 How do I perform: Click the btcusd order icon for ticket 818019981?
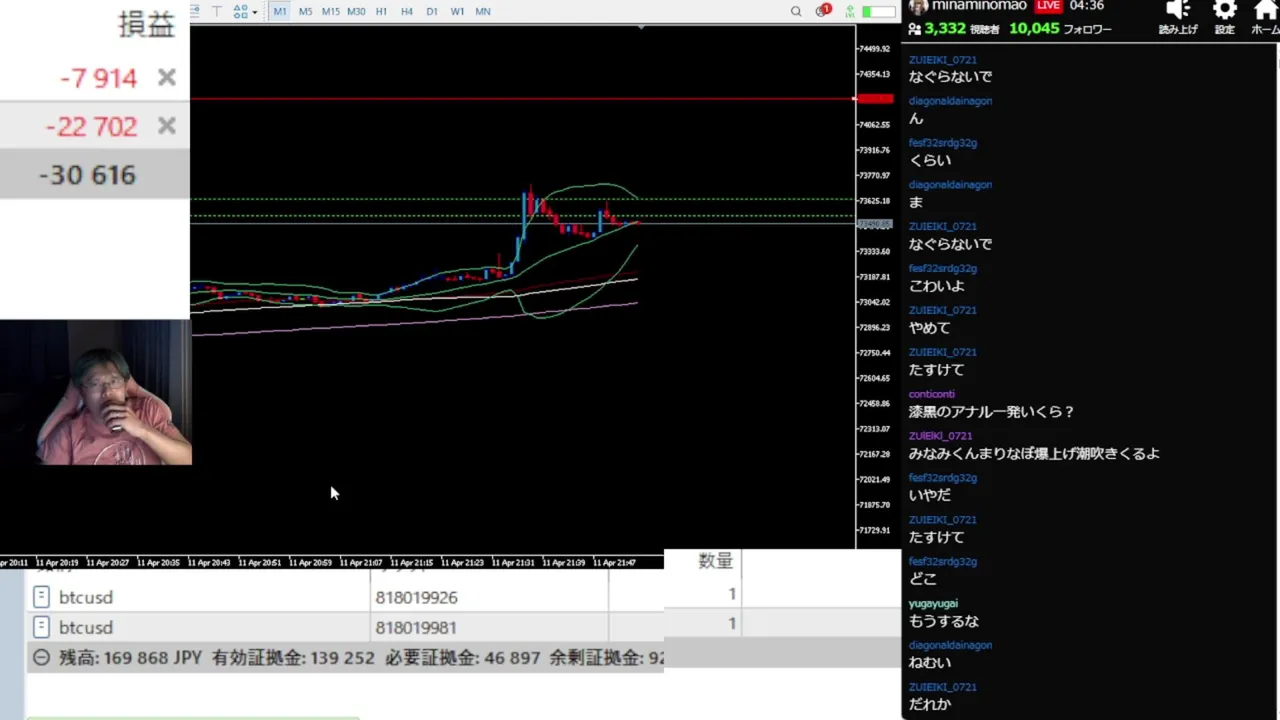tap(41, 627)
